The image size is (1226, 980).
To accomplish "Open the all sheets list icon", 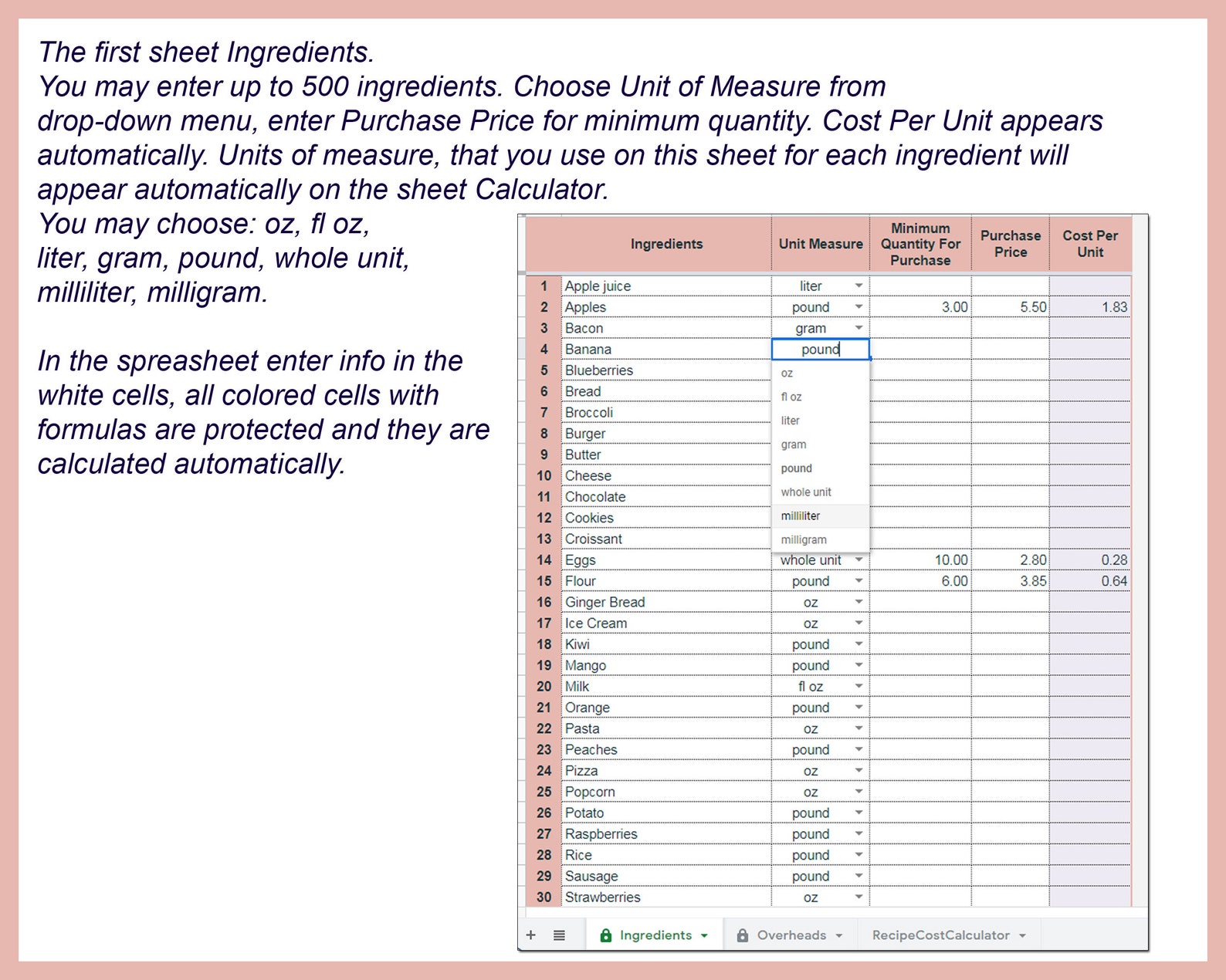I will (559, 934).
